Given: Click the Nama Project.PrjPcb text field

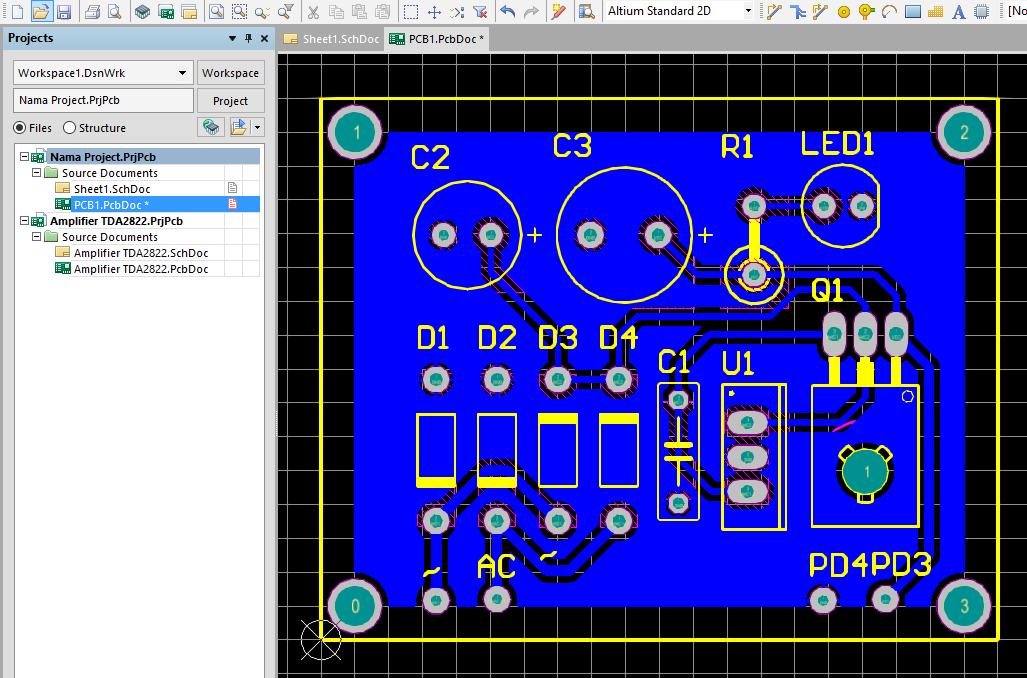Looking at the screenshot, I should pos(104,101).
